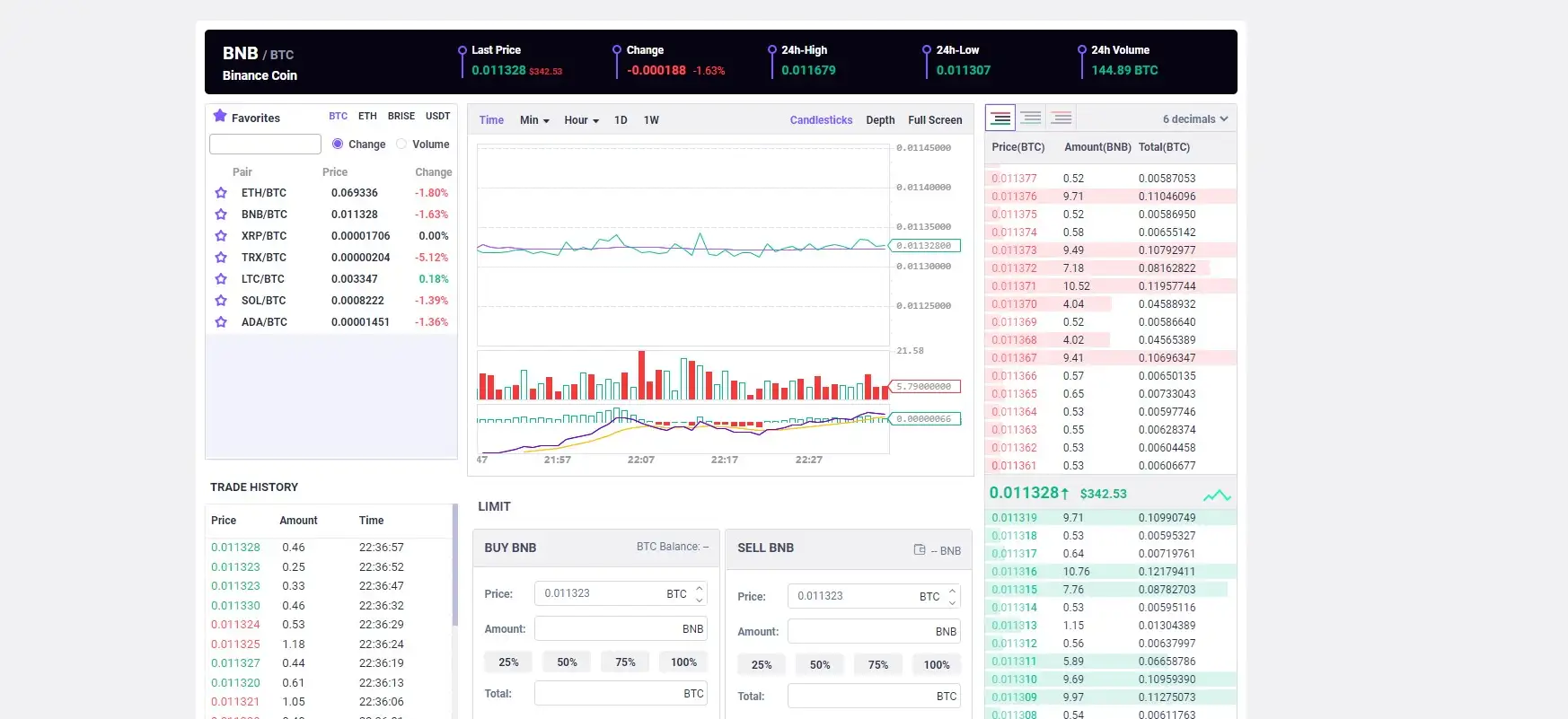Viewport: 1568px width, 719px height.
Task: Click the trade history scrollbar
Action: (454, 566)
